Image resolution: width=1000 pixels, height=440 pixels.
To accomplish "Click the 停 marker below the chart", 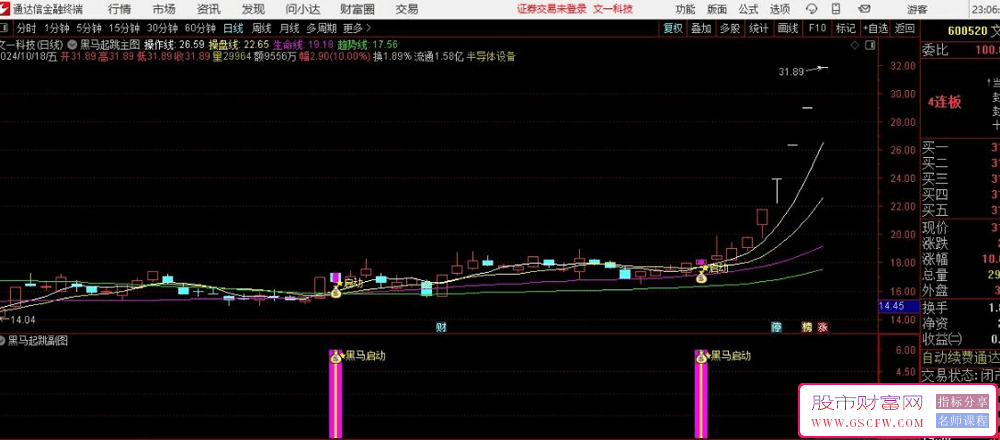I will 776,328.
